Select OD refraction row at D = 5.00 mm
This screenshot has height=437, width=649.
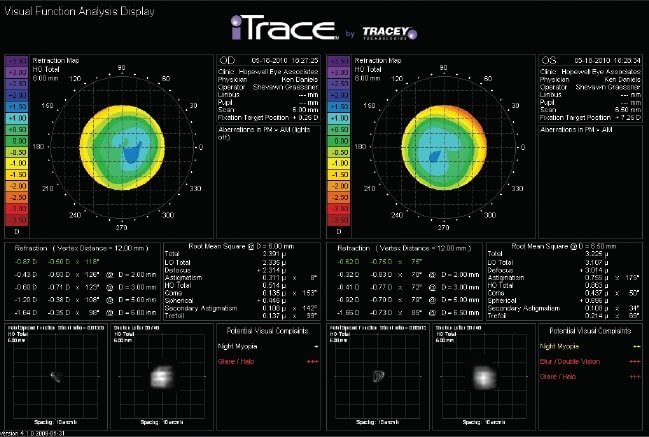point(85,300)
